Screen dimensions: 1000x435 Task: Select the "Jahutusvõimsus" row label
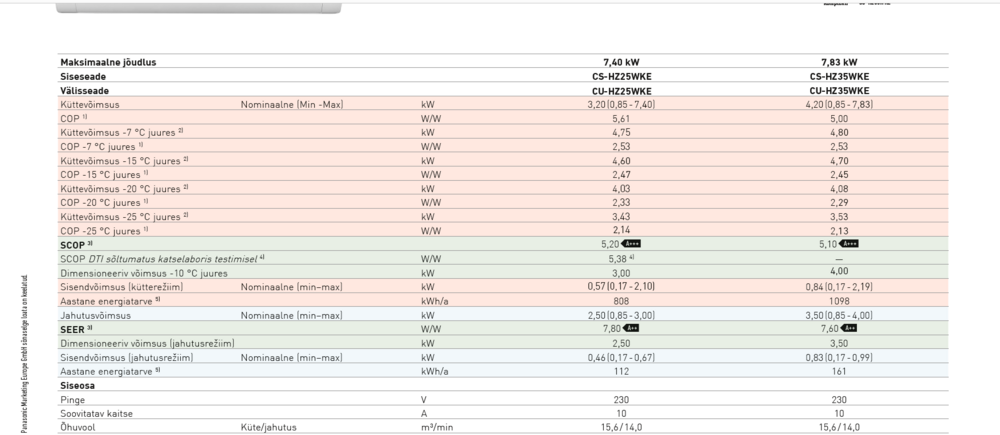tap(96, 315)
